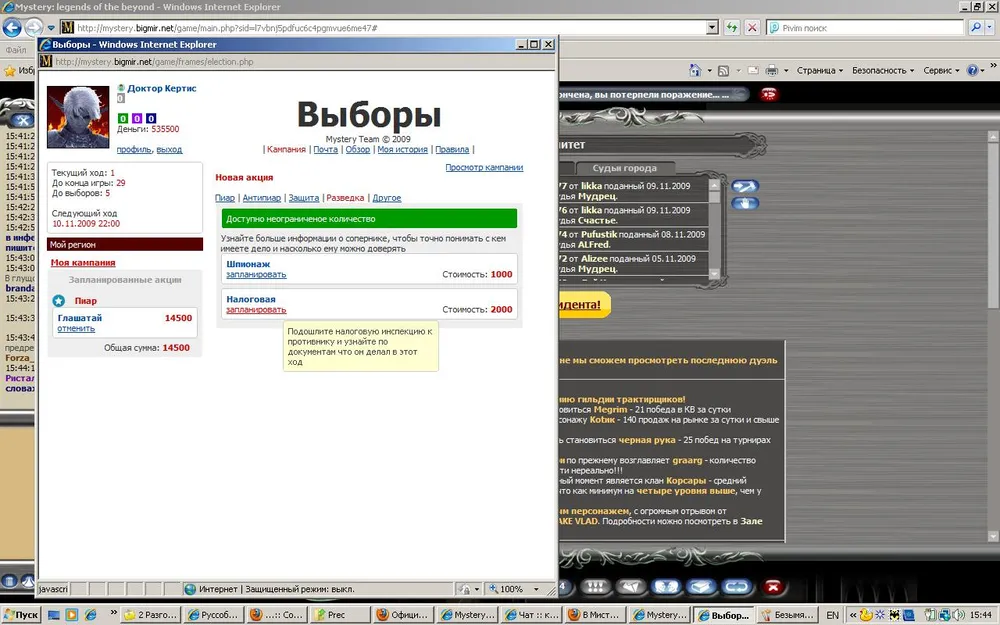This screenshot has width=1000, height=625.
Task: Open the Почта menu link
Action: 325,150
